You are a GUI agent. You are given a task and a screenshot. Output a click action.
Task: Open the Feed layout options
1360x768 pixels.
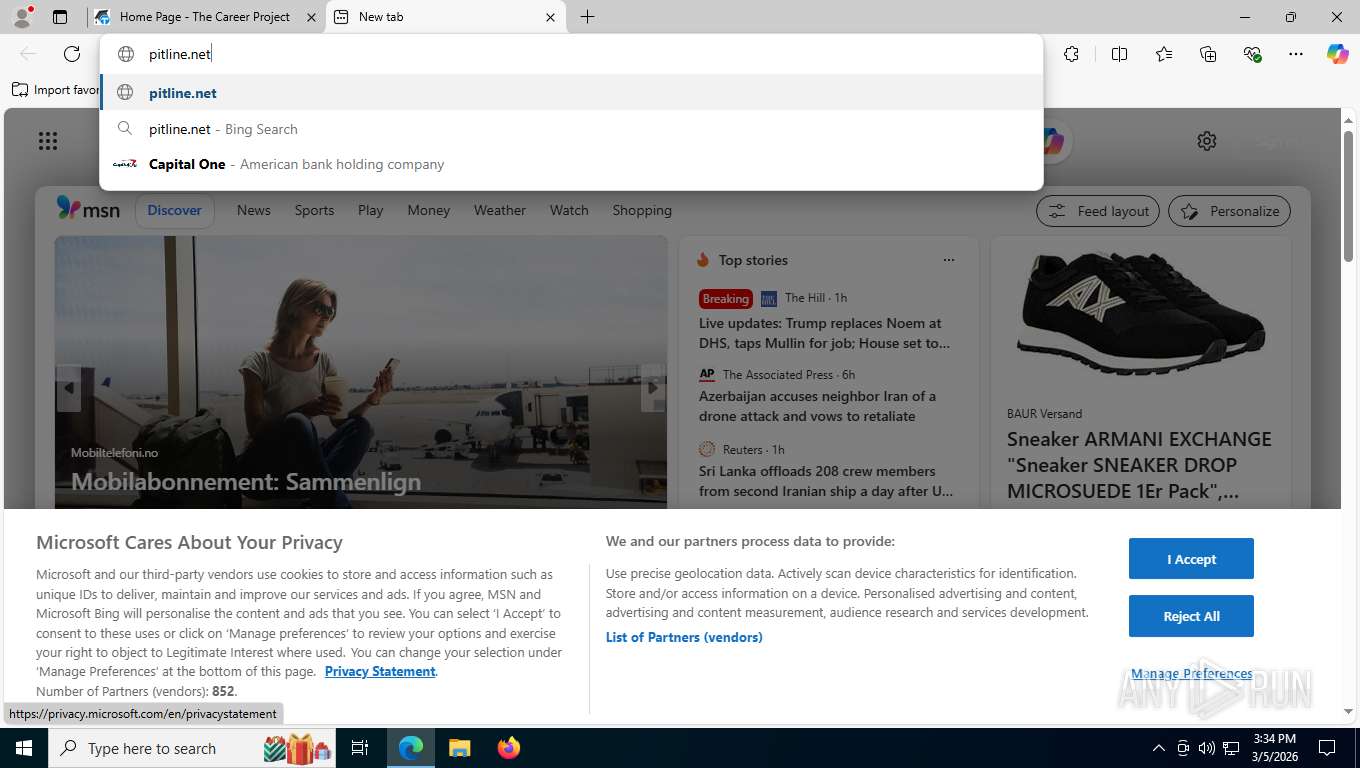(x=1098, y=211)
